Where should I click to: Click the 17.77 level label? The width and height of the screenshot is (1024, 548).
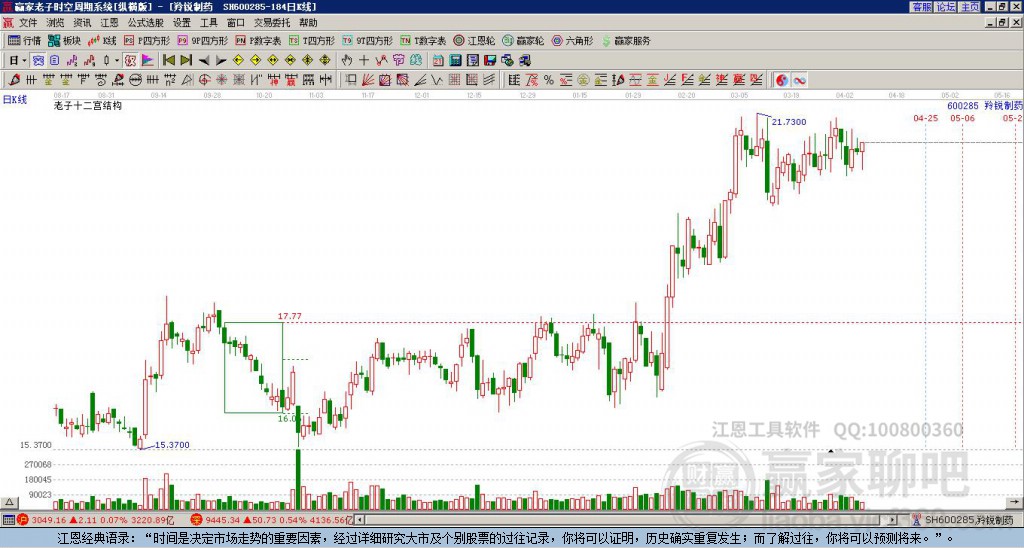[x=290, y=316]
